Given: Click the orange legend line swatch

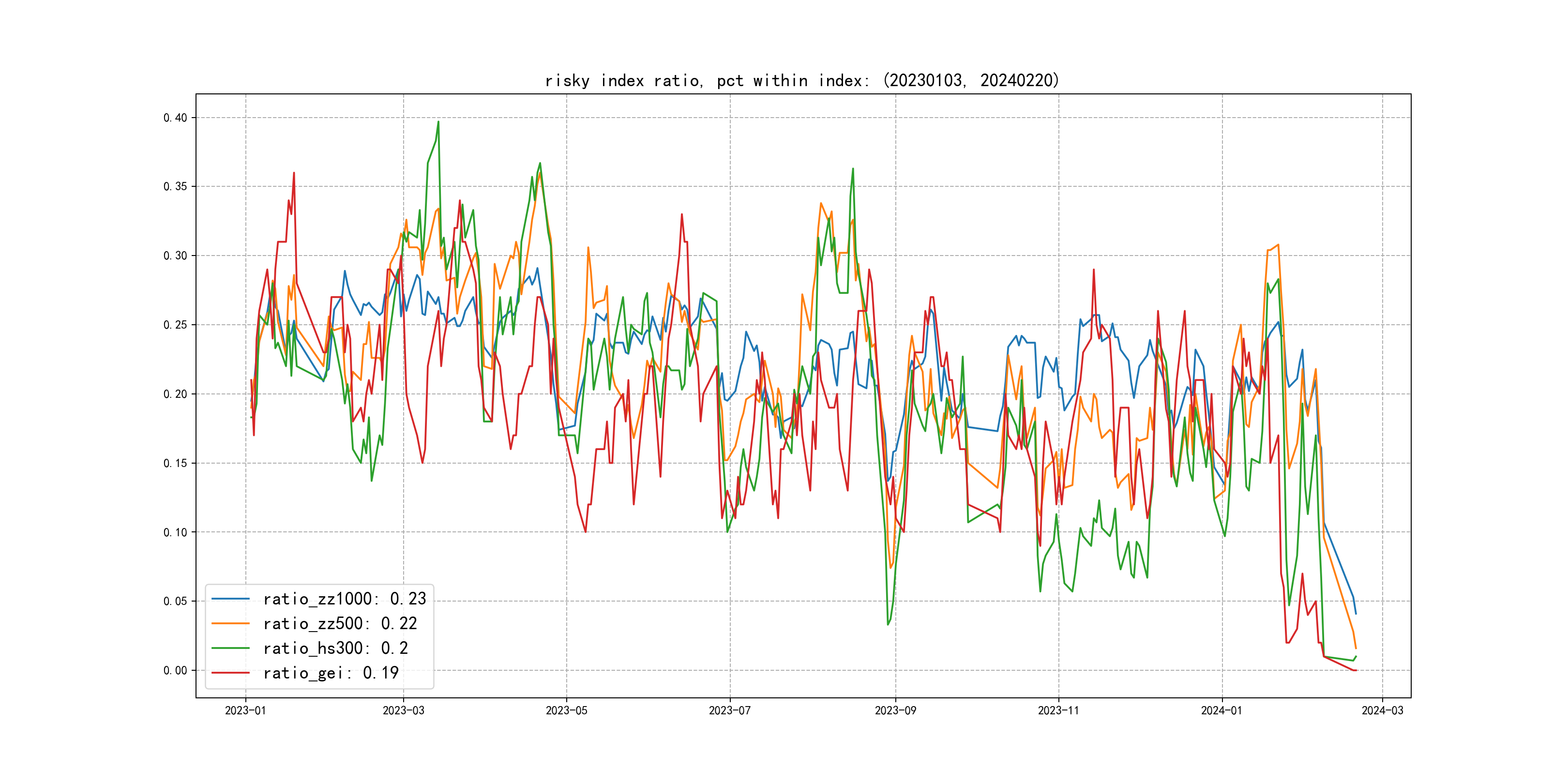Looking at the screenshot, I should pyautogui.click(x=230, y=623).
